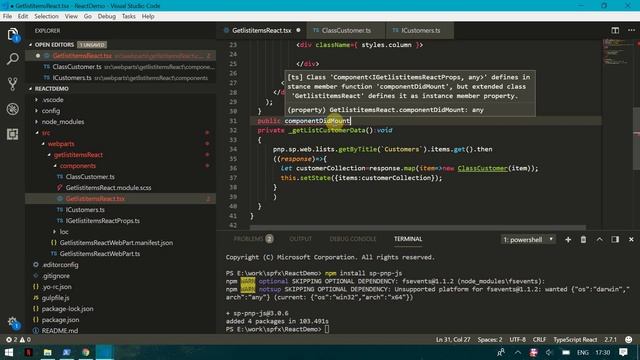640x360 pixels.
Task: Open the Tasks menu
Action: 129,16
